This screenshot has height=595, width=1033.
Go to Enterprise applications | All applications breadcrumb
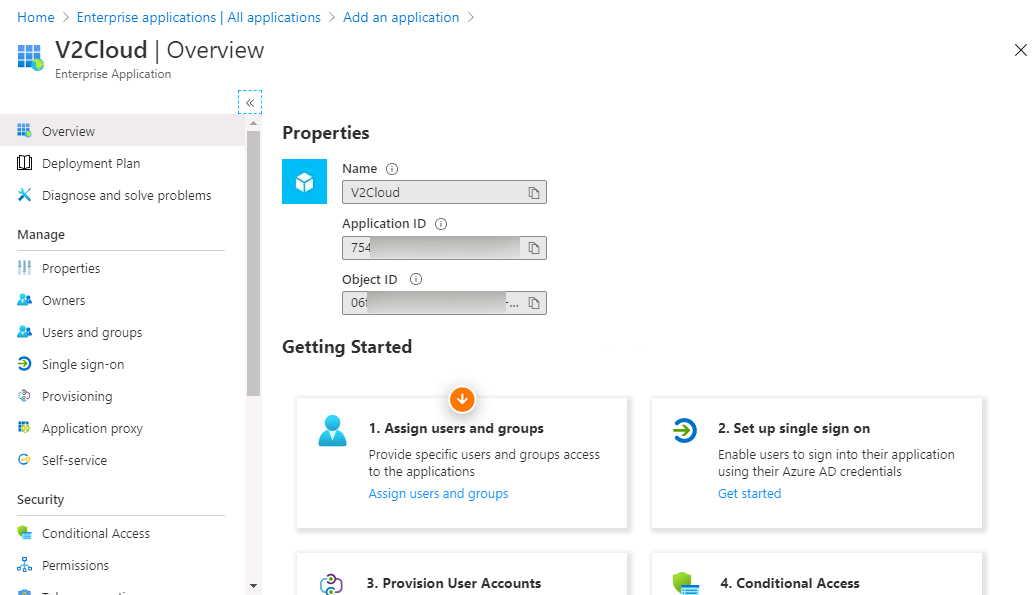pos(198,17)
